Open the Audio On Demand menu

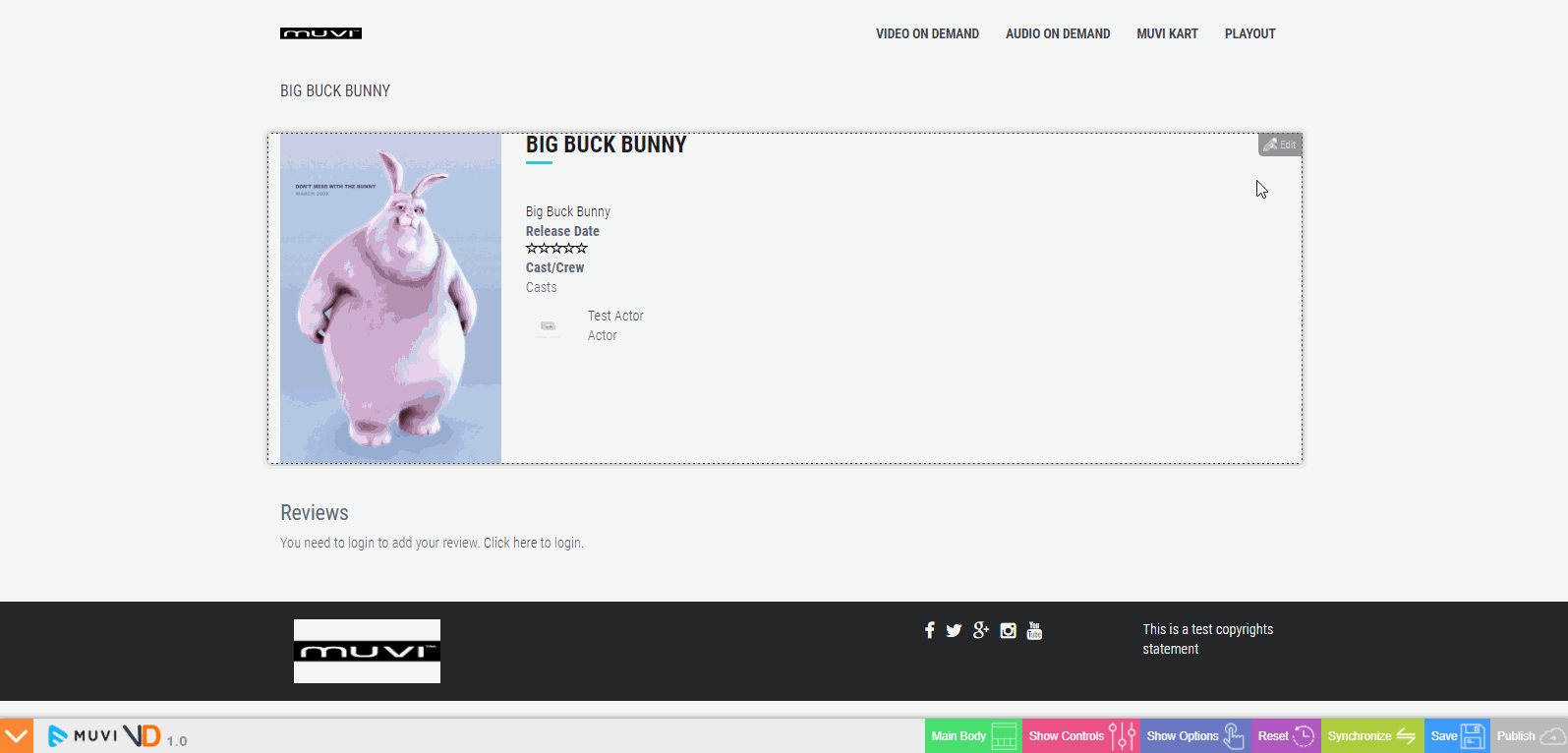pos(1058,33)
